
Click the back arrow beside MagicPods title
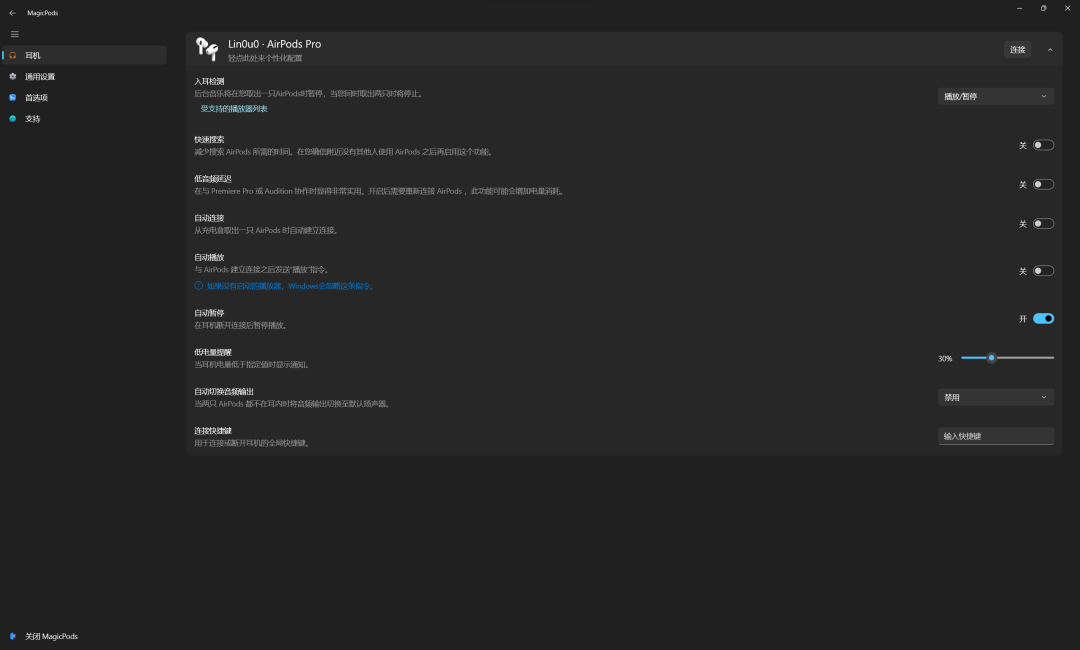point(12,13)
